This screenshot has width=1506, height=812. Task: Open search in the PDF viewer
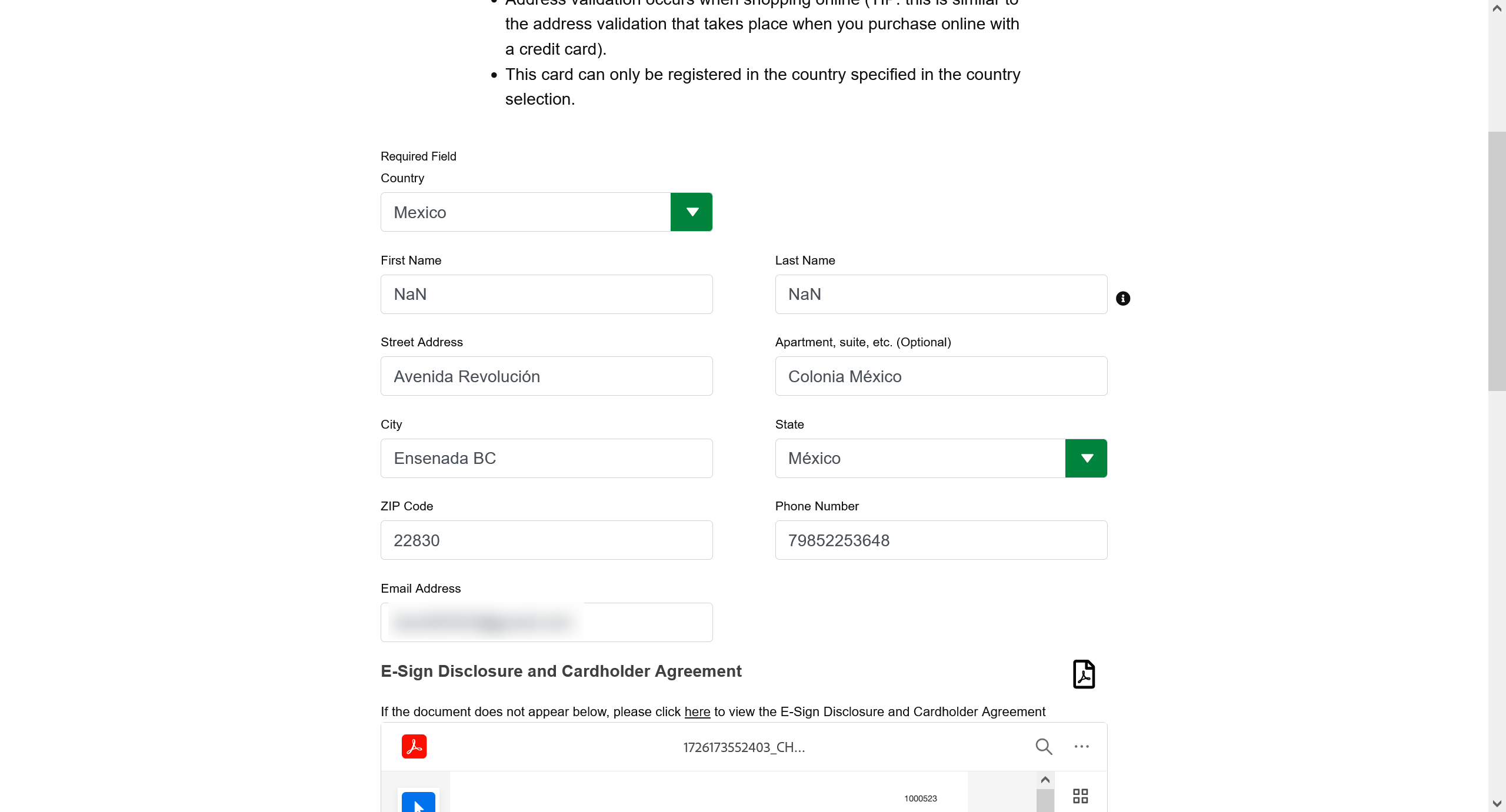(1044, 746)
